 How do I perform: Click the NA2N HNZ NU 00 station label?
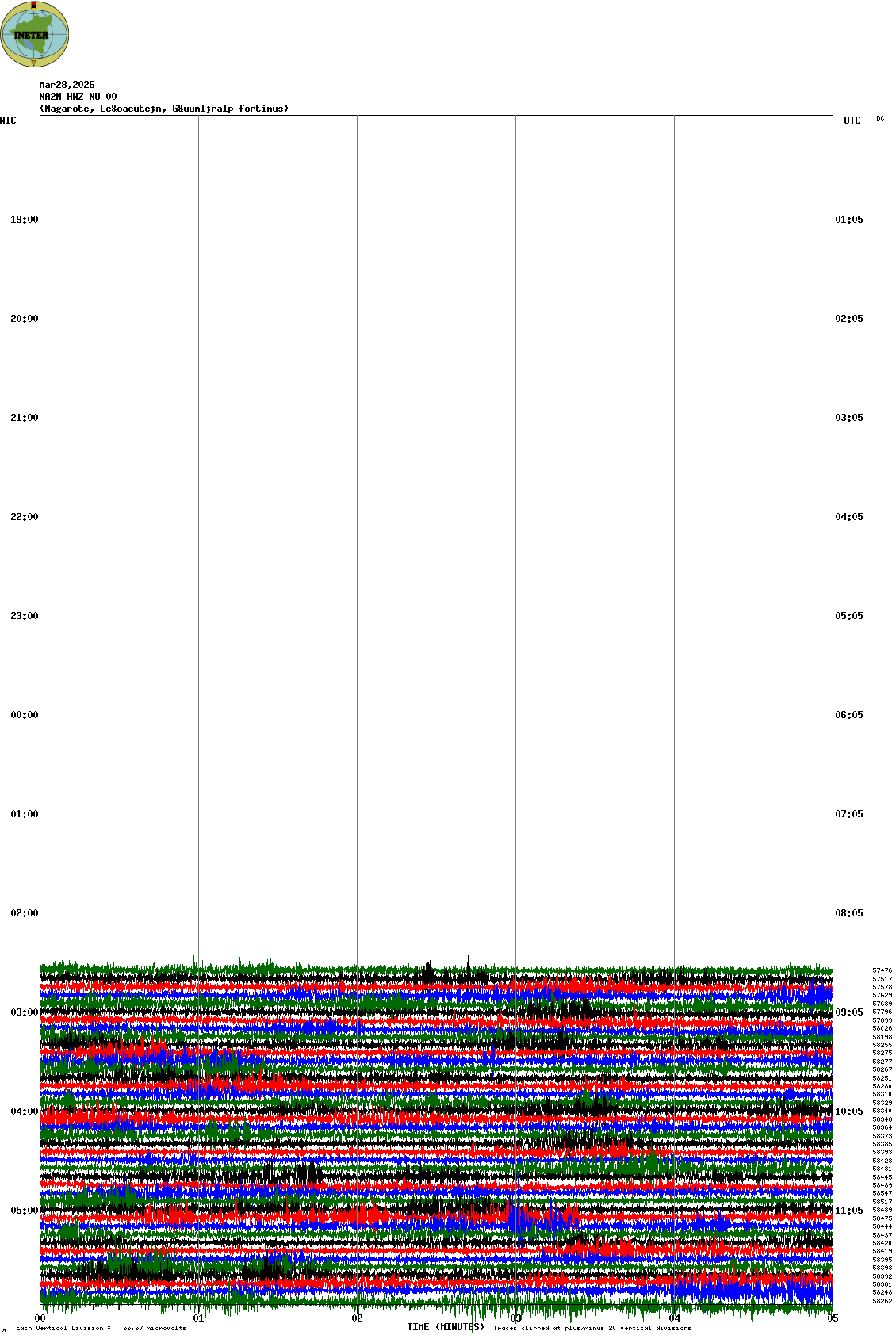tap(78, 97)
